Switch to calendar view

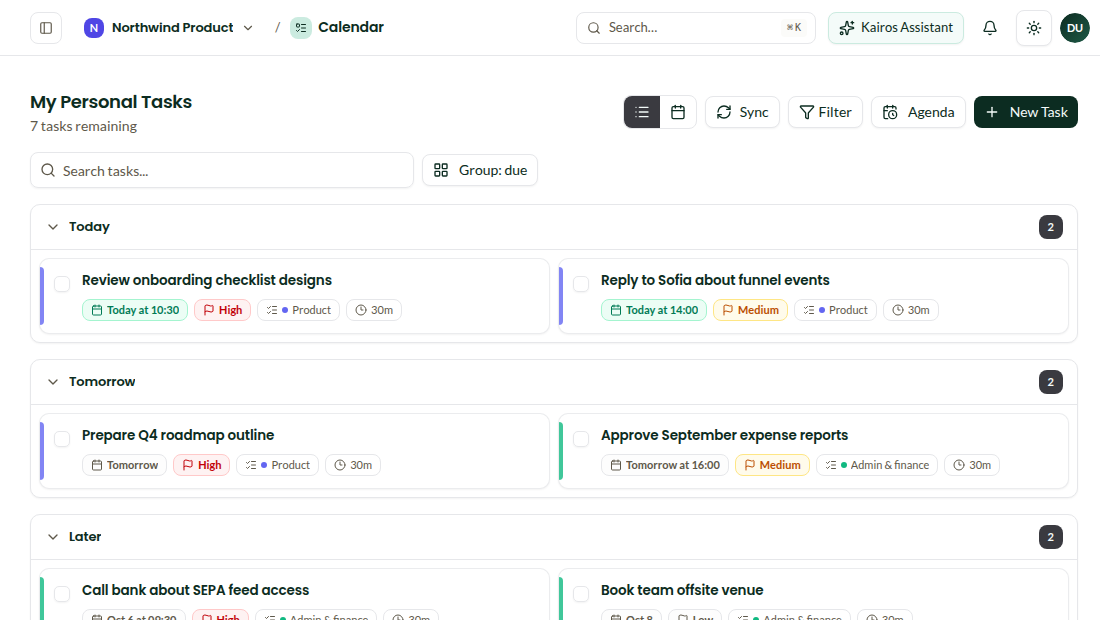pyautogui.click(x=678, y=112)
